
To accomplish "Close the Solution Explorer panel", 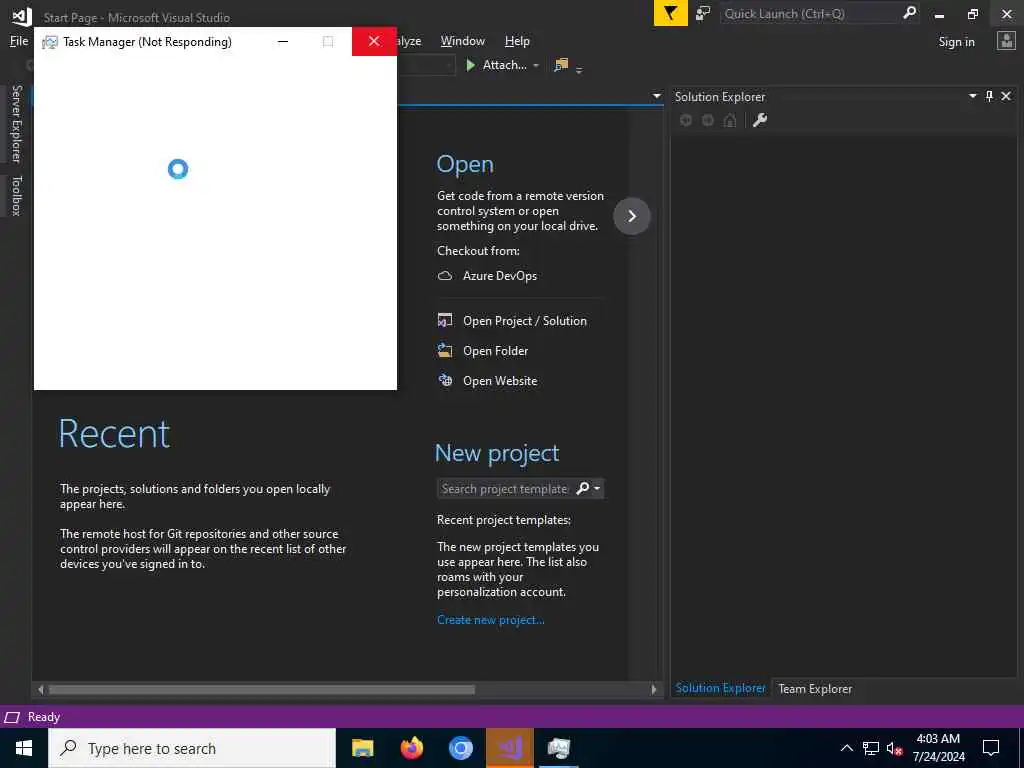I will point(1006,96).
